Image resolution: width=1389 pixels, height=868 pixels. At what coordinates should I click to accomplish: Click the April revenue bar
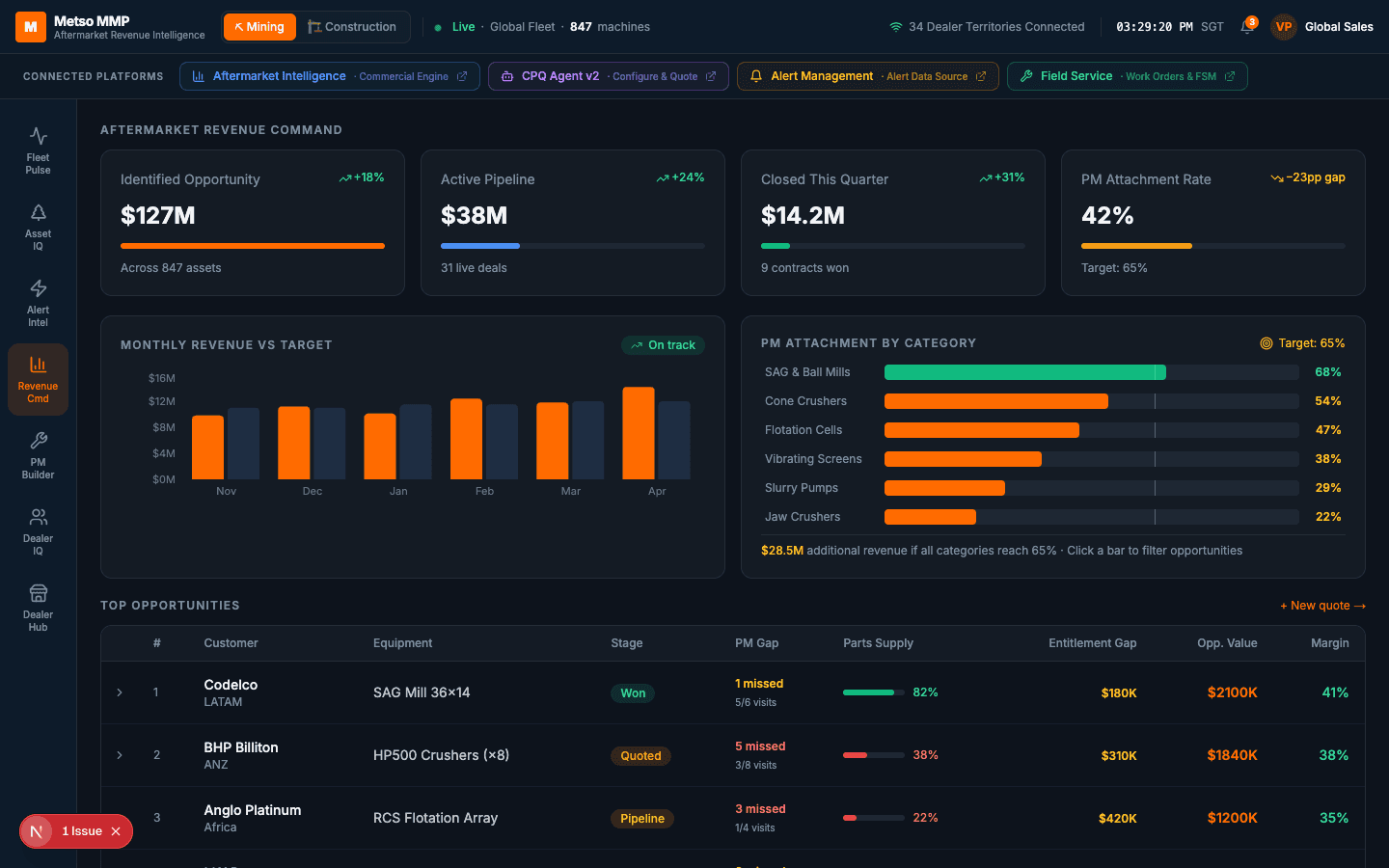click(639, 433)
